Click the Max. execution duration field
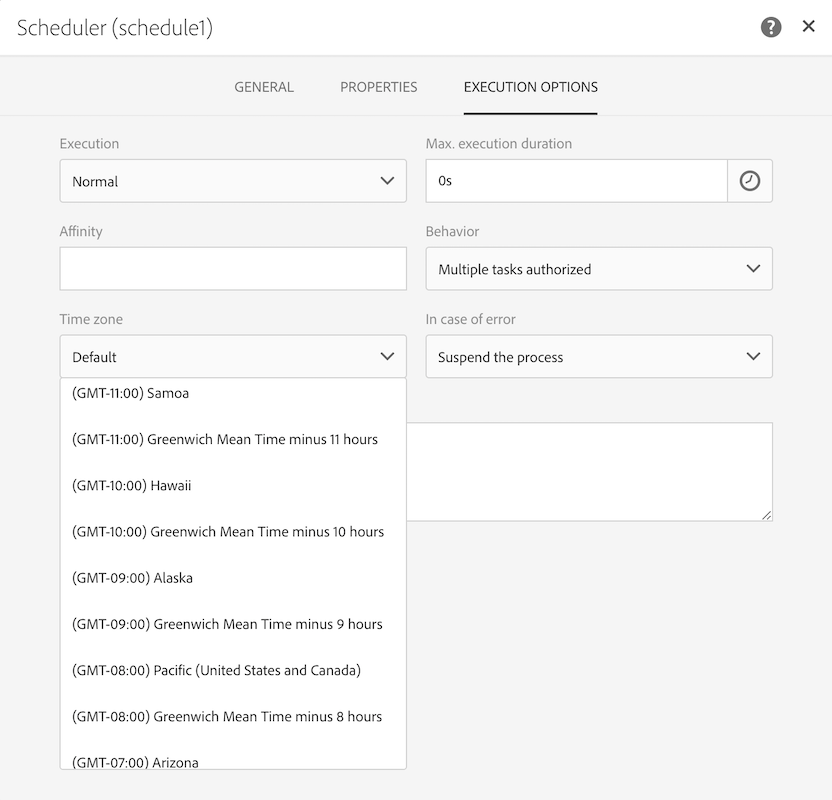The width and height of the screenshot is (832, 800). pyautogui.click(x=576, y=181)
